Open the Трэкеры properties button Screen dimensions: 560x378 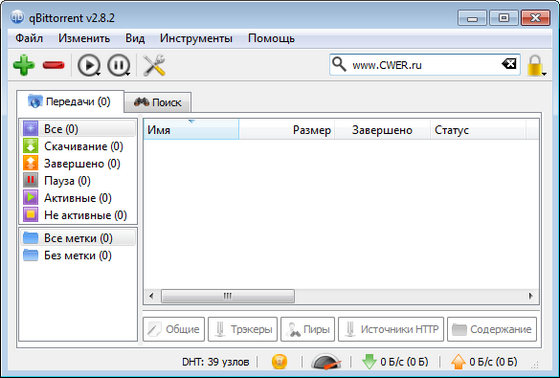tap(243, 329)
